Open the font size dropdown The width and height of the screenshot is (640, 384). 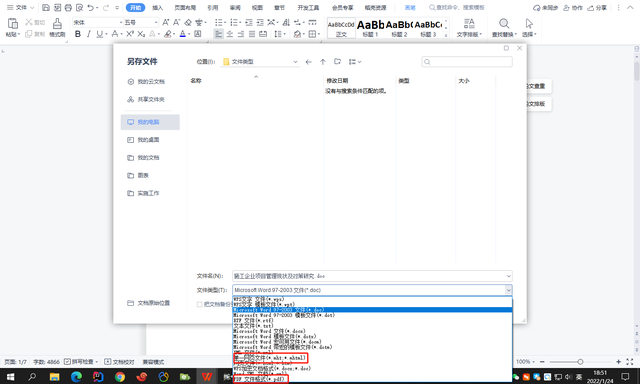coord(156,22)
